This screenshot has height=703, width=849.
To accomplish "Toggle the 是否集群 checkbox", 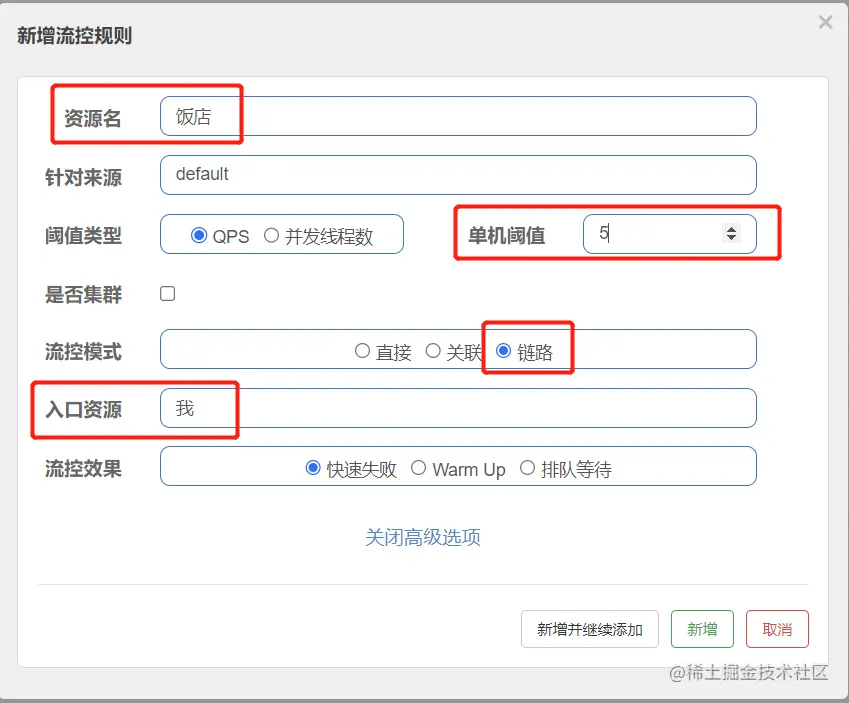I will [x=167, y=294].
